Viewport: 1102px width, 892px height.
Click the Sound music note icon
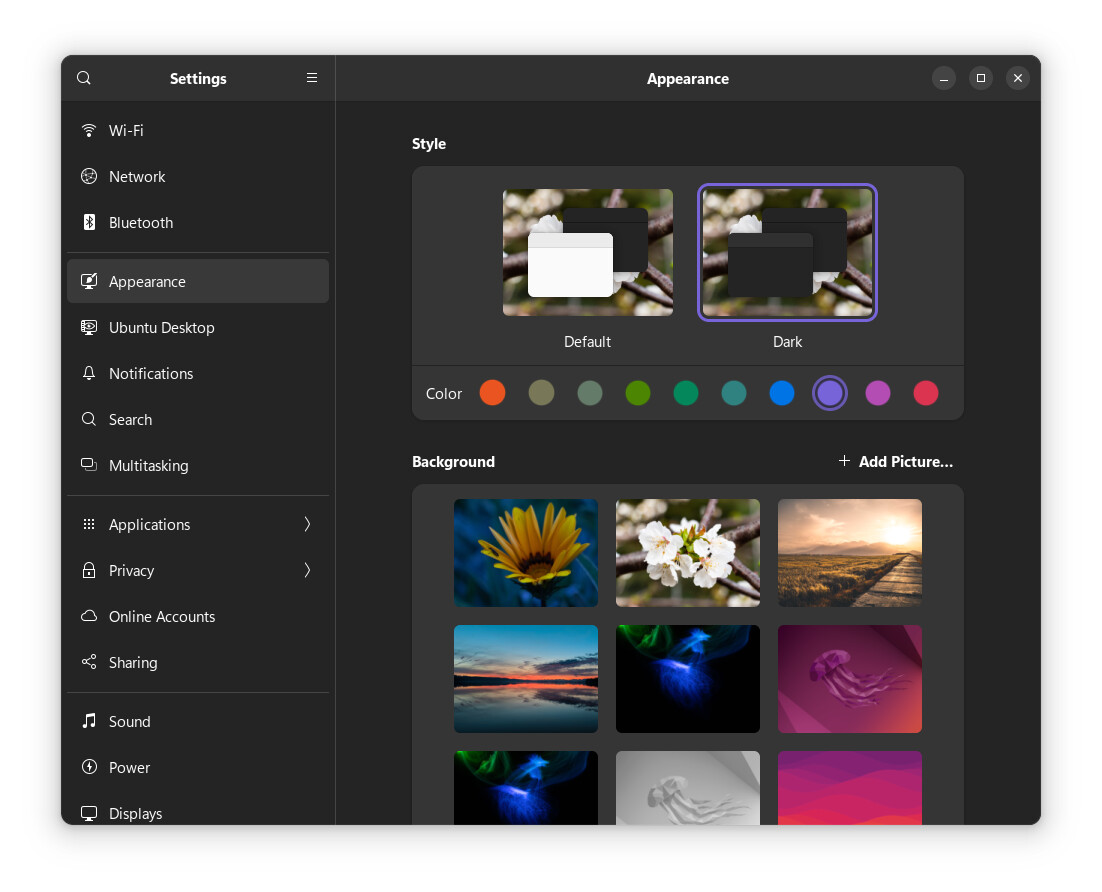click(x=89, y=721)
